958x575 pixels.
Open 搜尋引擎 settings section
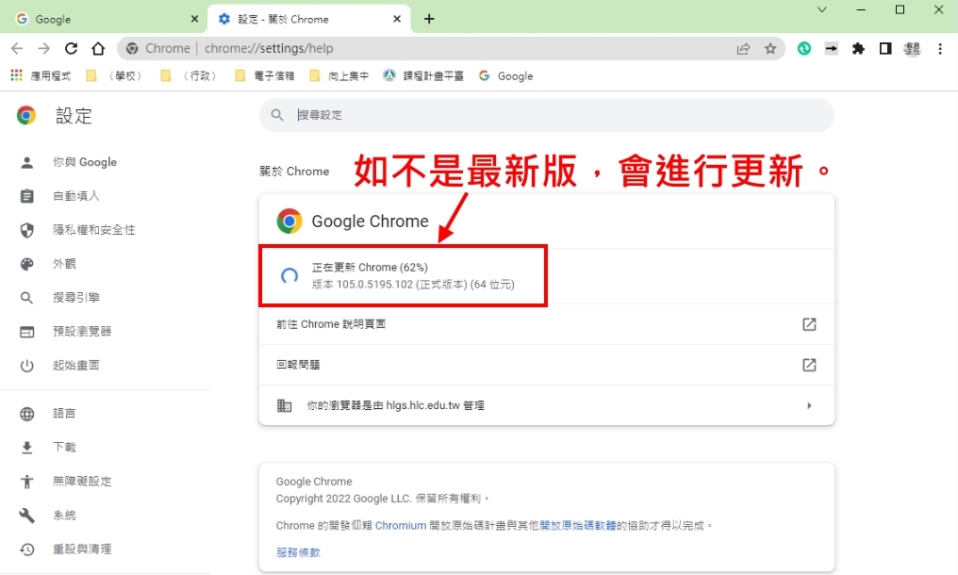pyautogui.click(x=76, y=298)
